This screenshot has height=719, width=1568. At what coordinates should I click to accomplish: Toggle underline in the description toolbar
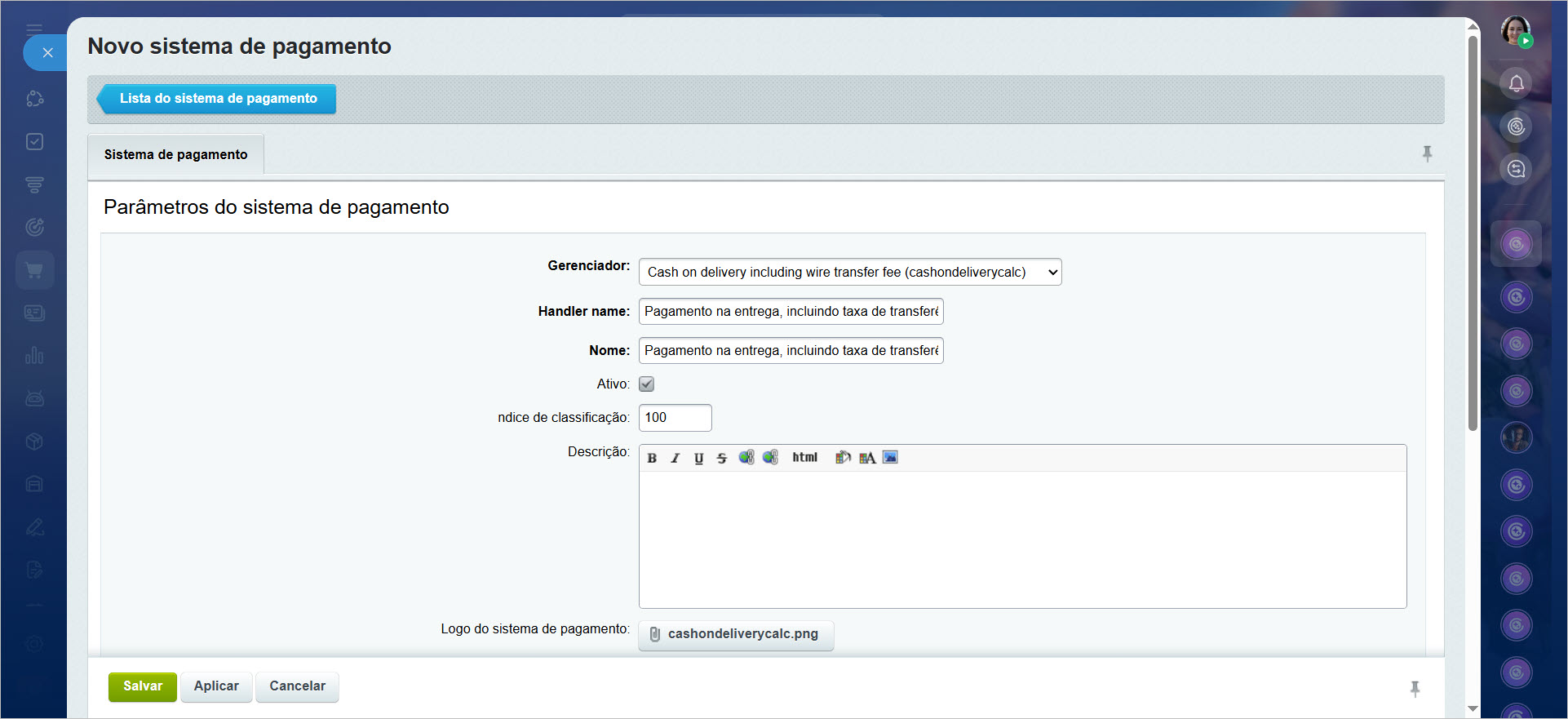(x=698, y=458)
